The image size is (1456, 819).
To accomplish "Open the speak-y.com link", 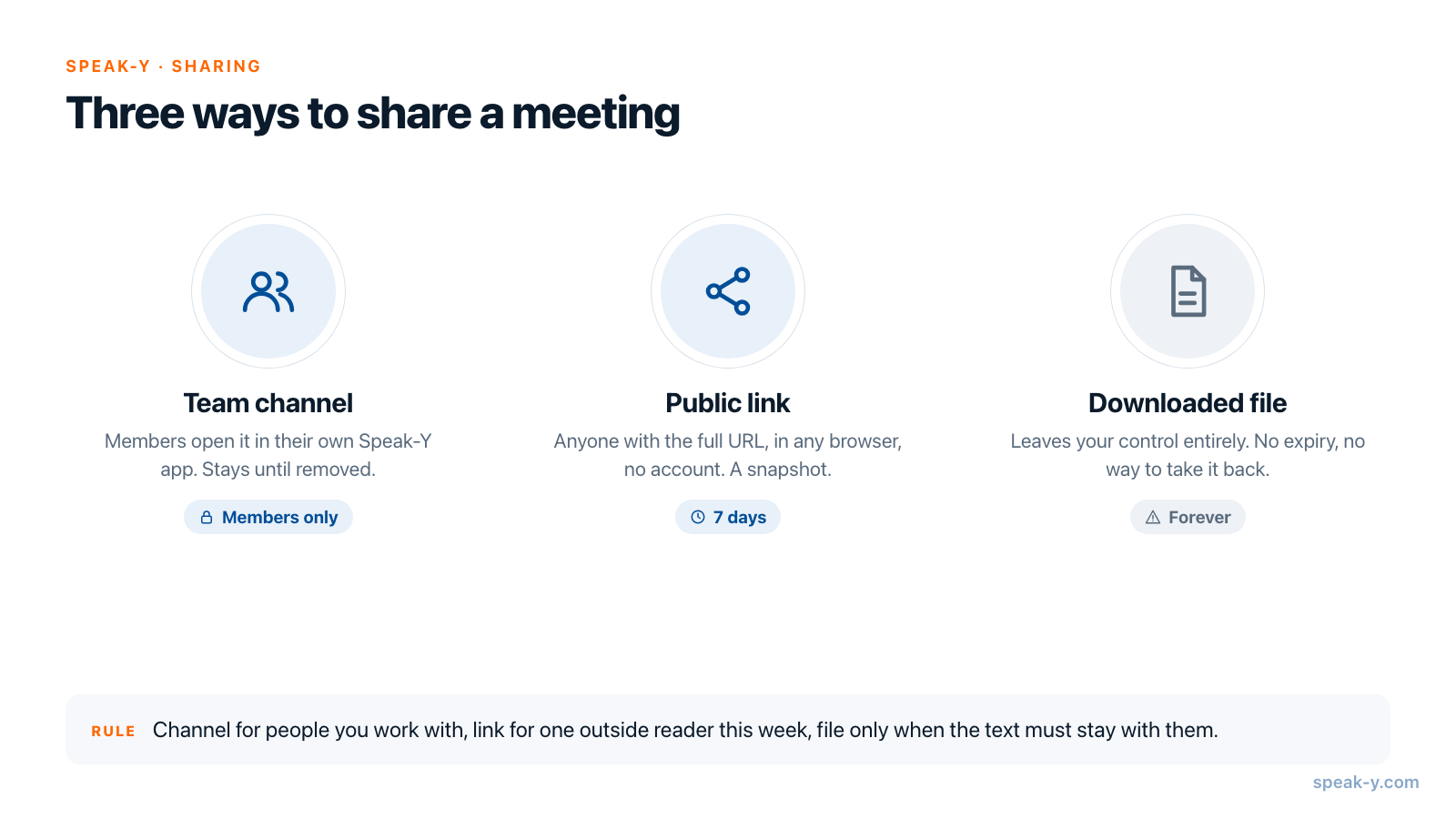I will pos(1366,782).
